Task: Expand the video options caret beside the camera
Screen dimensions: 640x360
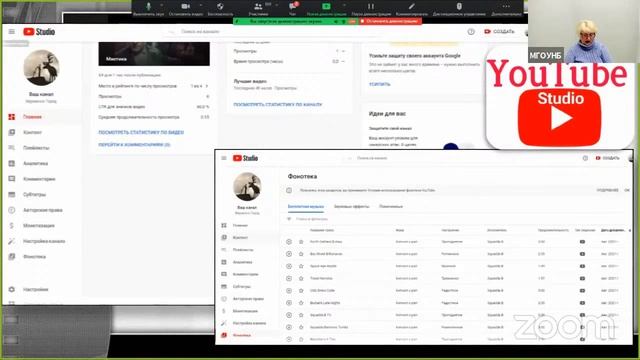Action: (200, 5)
